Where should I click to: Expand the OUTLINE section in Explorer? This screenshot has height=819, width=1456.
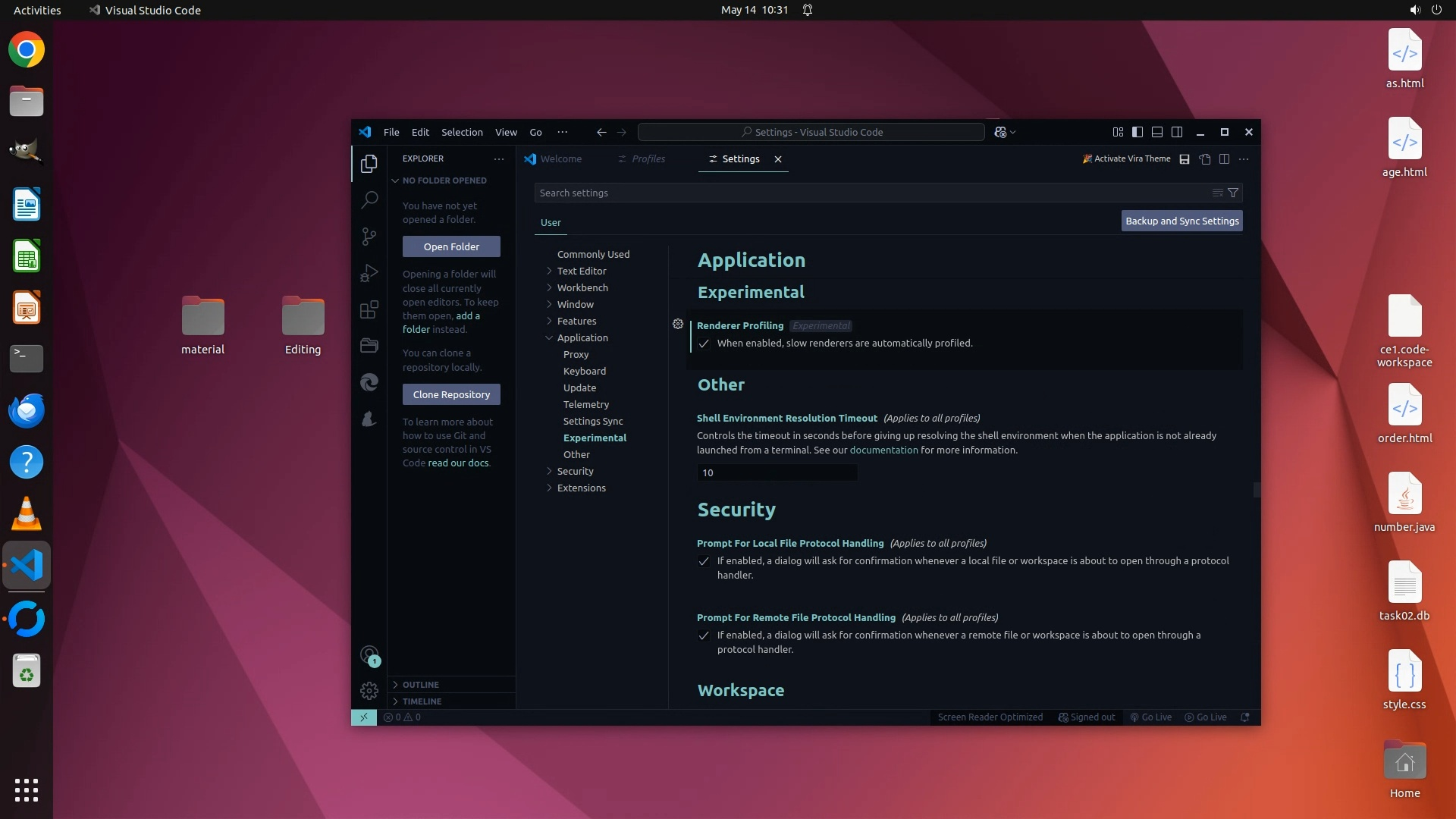pyautogui.click(x=421, y=684)
